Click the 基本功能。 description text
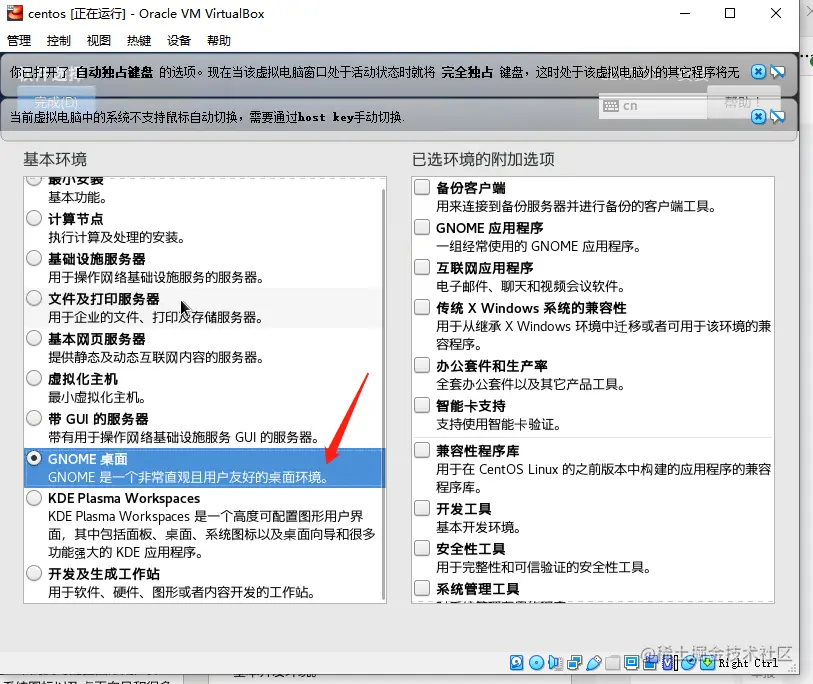The width and height of the screenshot is (813, 684). pos(78,198)
